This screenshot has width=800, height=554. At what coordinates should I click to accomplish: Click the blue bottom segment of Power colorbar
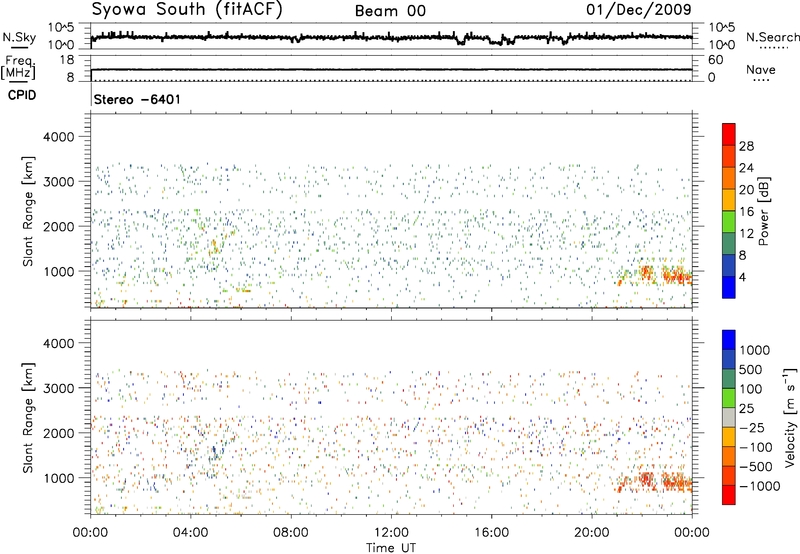[729, 287]
